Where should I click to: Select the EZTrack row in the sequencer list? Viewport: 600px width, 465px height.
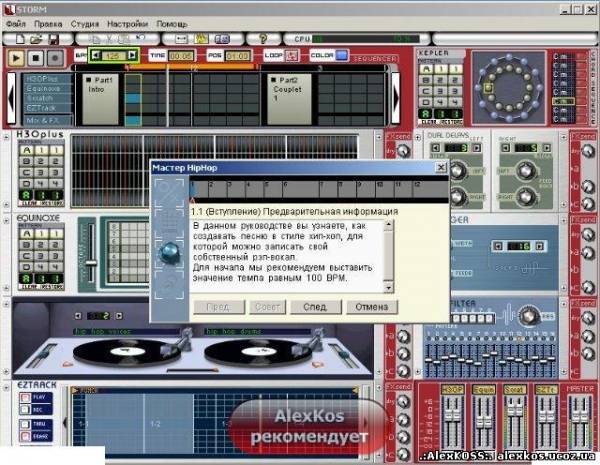click(x=47, y=108)
